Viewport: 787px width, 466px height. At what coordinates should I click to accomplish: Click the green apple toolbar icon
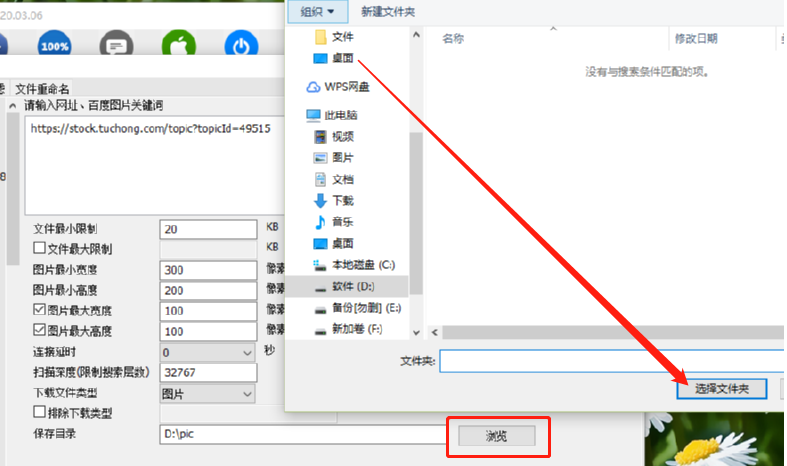click(179, 44)
